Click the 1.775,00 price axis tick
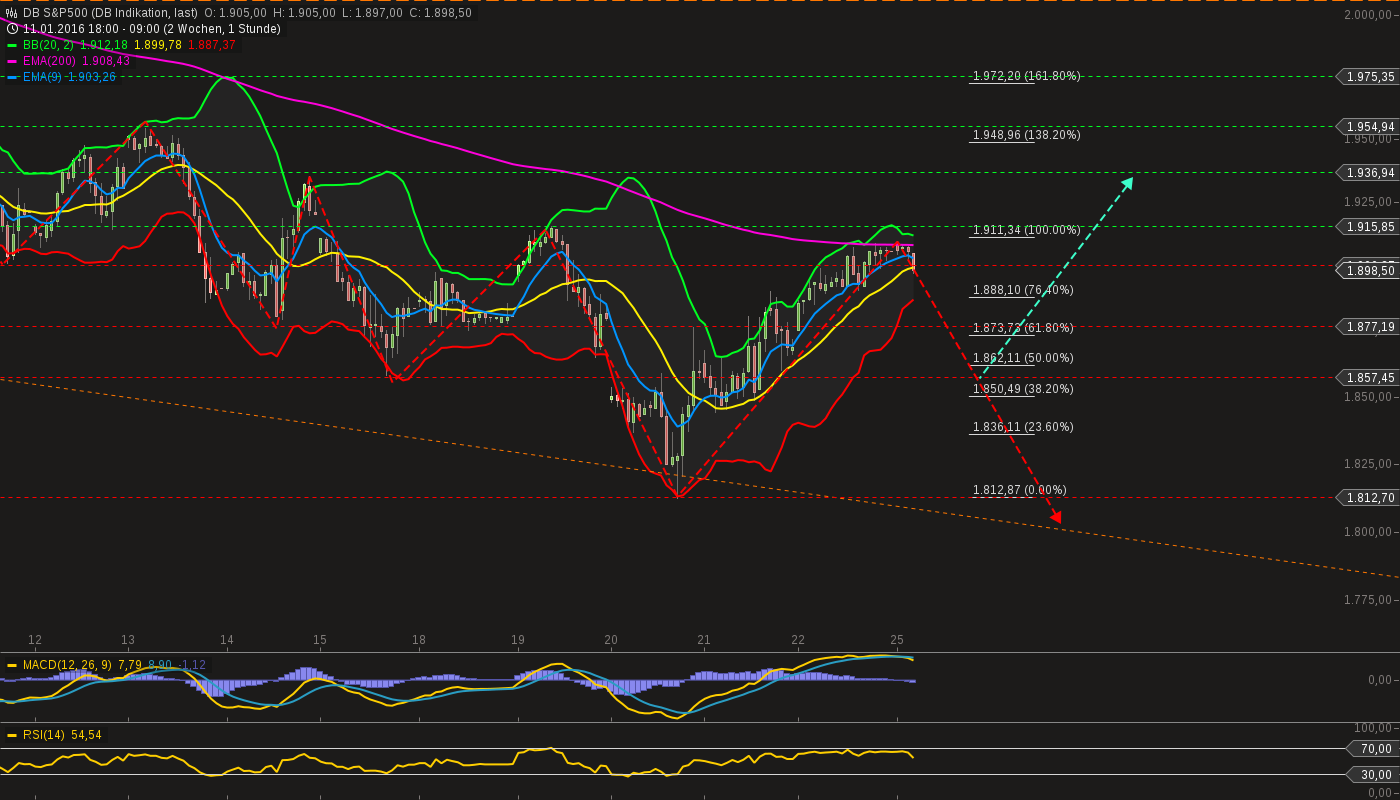The width and height of the screenshot is (1400, 800). (x=1369, y=600)
